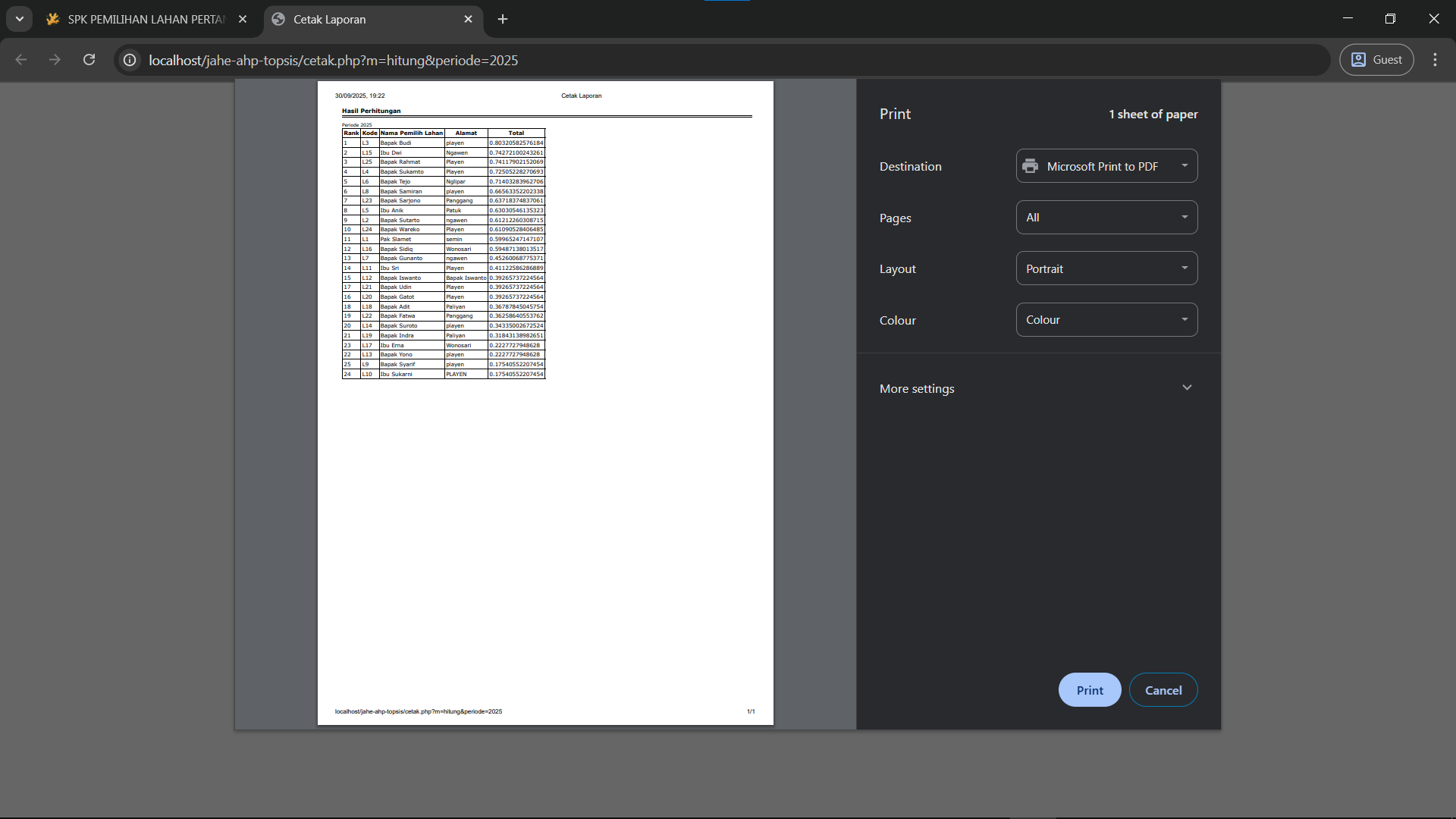This screenshot has height=819, width=1456.
Task: Minimize the browser window
Action: (1348, 18)
